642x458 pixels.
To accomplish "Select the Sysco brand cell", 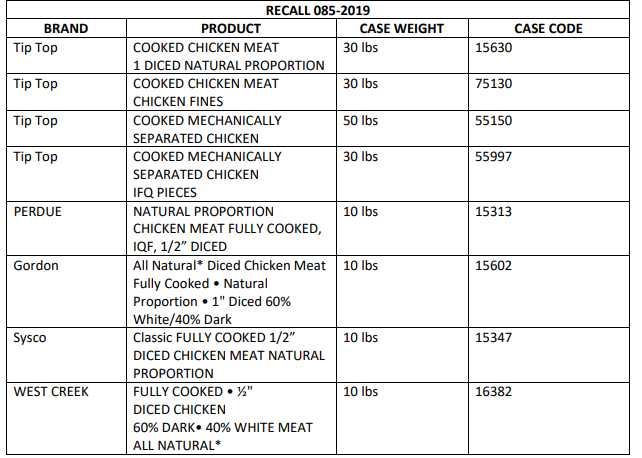I will tap(32, 337).
